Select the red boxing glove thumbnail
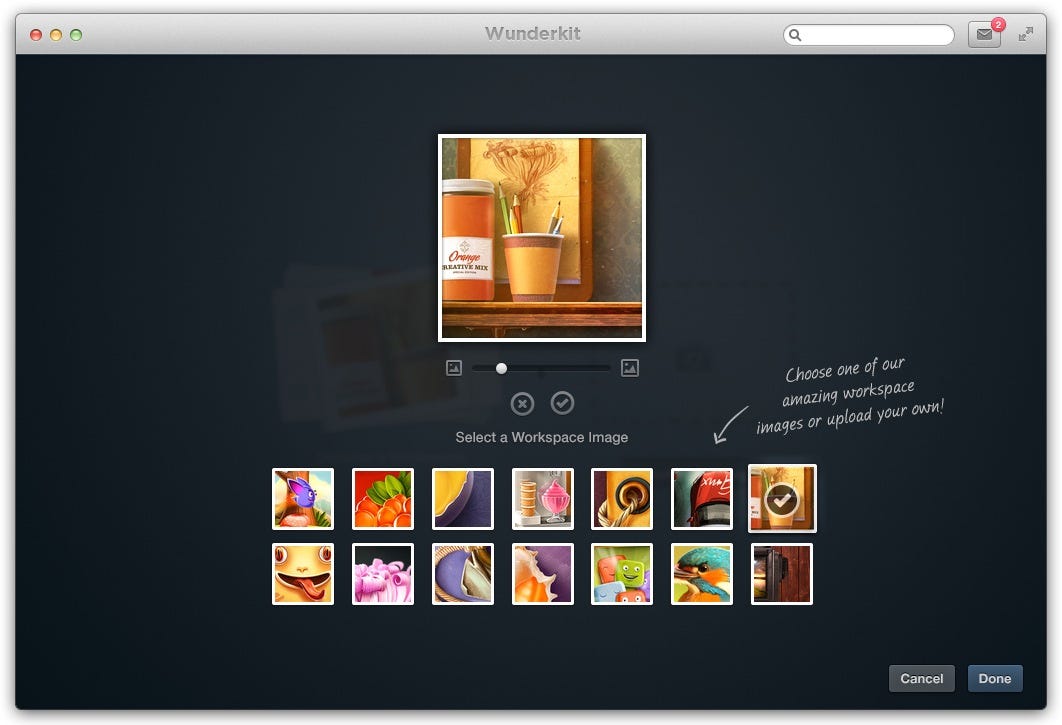 coord(702,499)
